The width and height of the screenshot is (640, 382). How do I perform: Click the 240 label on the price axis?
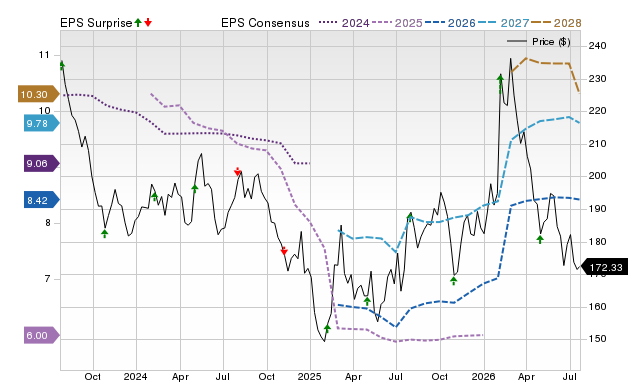(598, 46)
